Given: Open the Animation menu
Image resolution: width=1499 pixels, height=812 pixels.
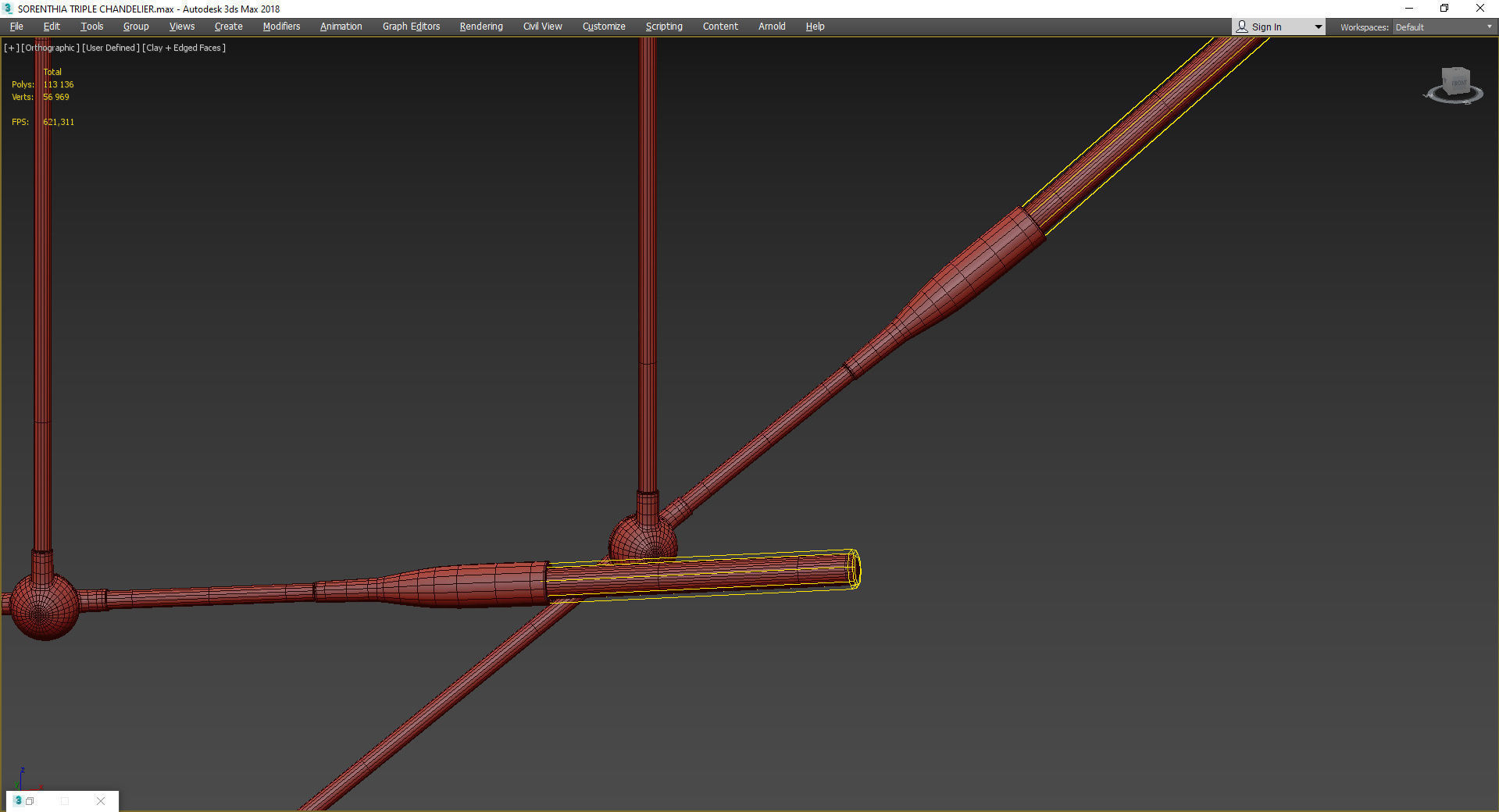Looking at the screenshot, I should [x=341, y=27].
